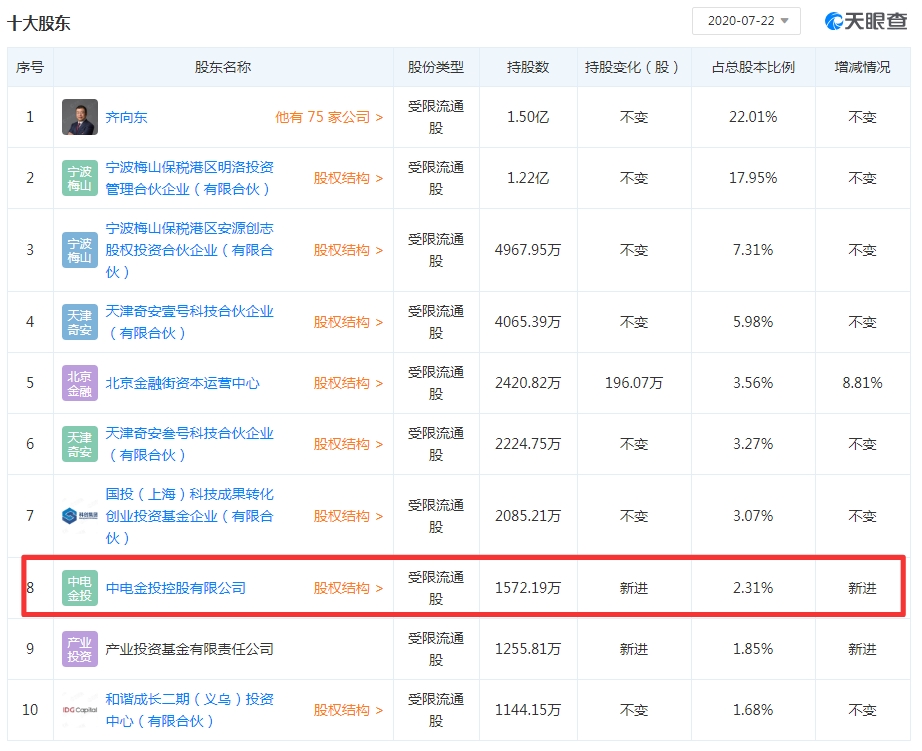Select the 1.85% ratio cell
Image resolution: width=922 pixels, height=751 pixels.
click(x=753, y=649)
